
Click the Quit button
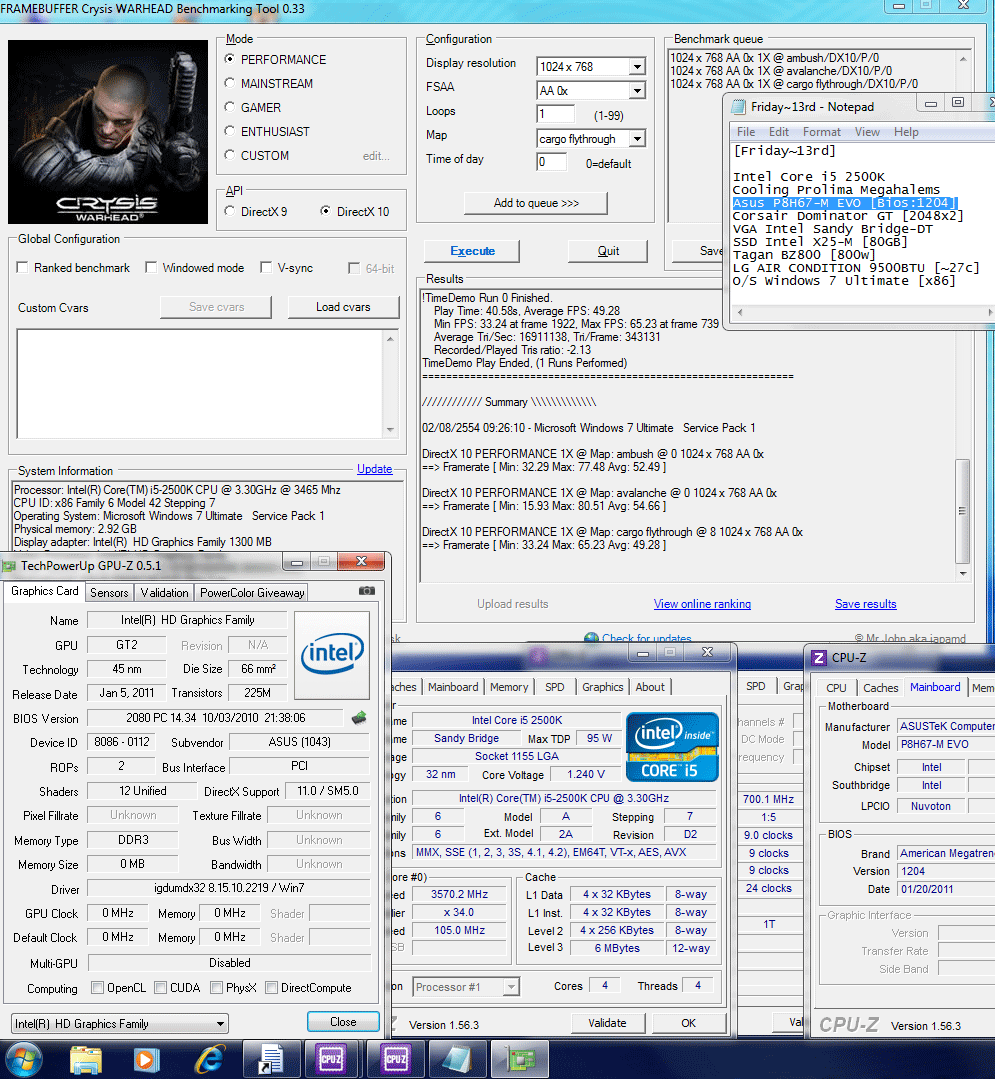pos(608,251)
